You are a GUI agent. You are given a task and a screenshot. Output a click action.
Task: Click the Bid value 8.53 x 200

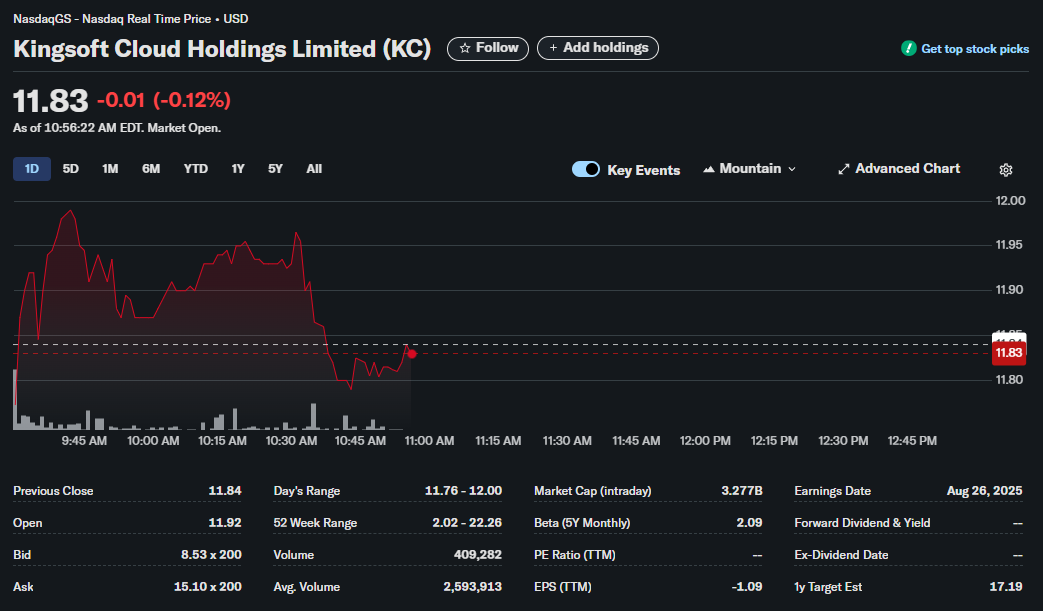point(211,554)
